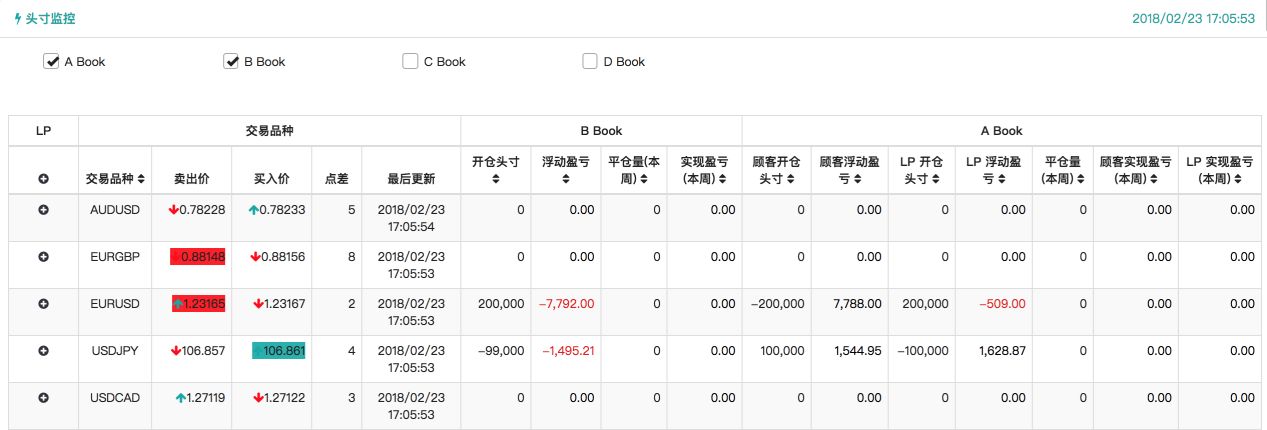Uncheck the A Book checkbox
1267x430 pixels.
click(x=52, y=62)
